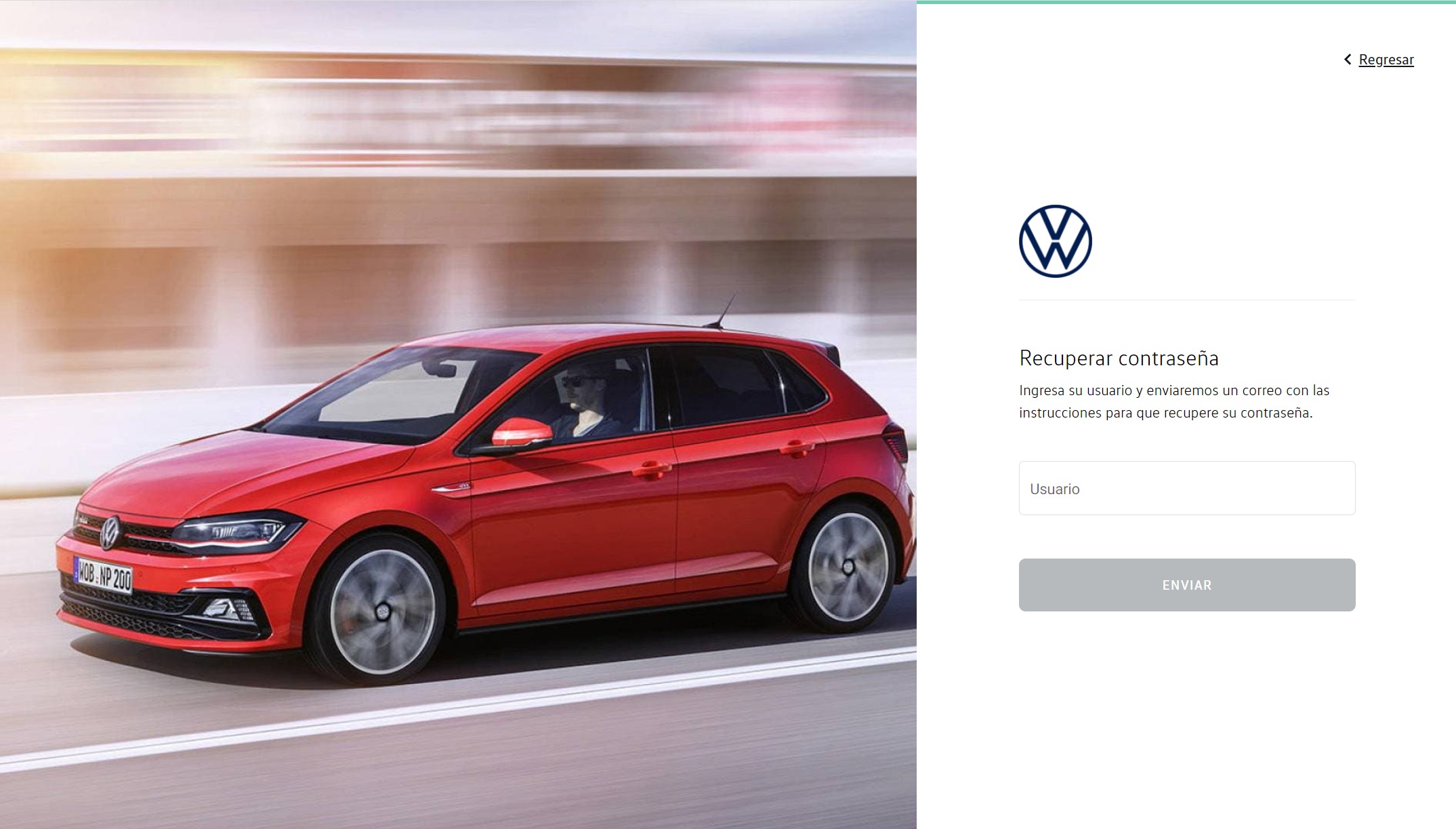Go back via the Regresar link
This screenshot has width=1456, height=829.
pyautogui.click(x=1386, y=60)
